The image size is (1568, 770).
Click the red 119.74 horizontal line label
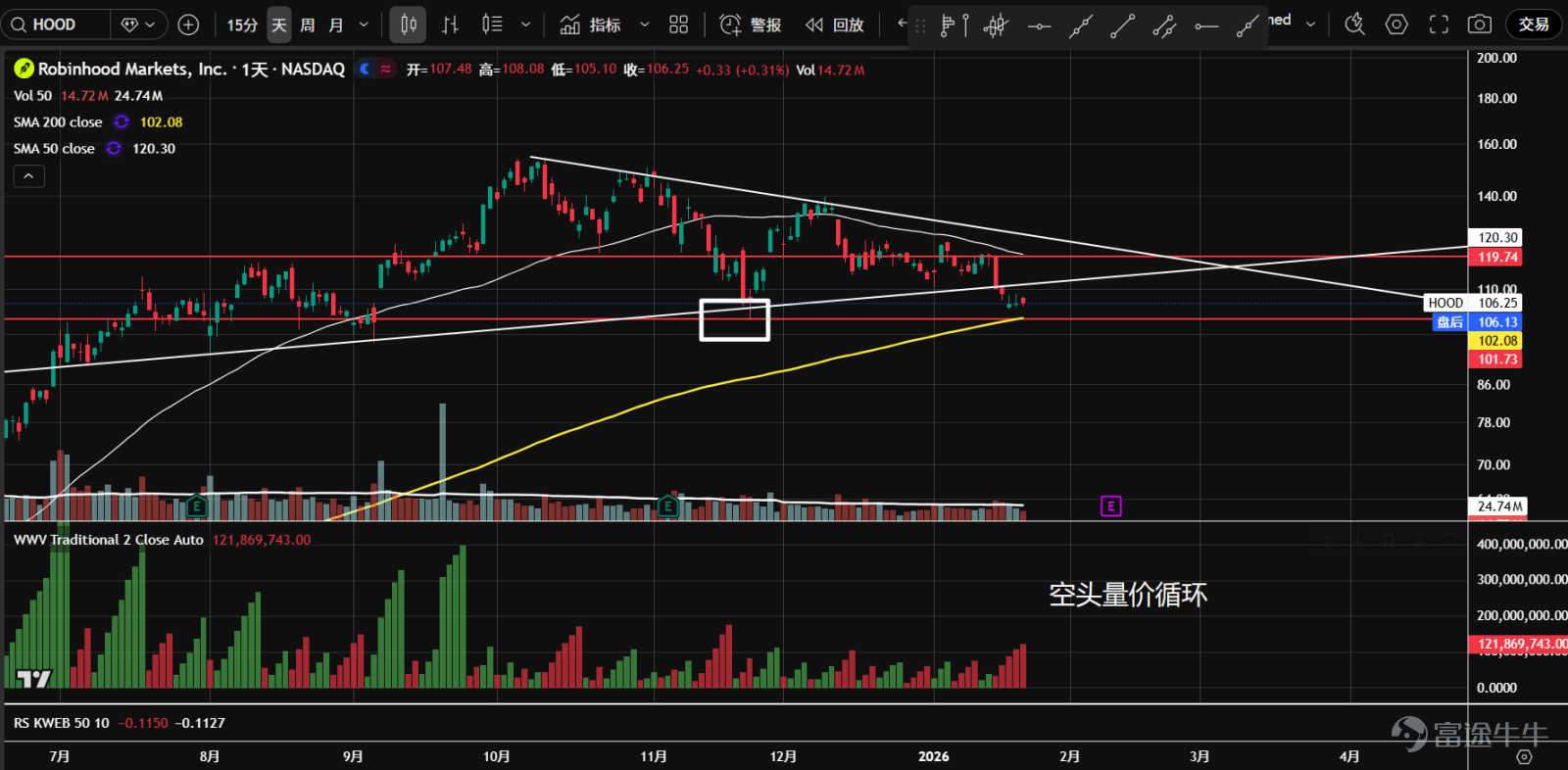pos(1495,257)
